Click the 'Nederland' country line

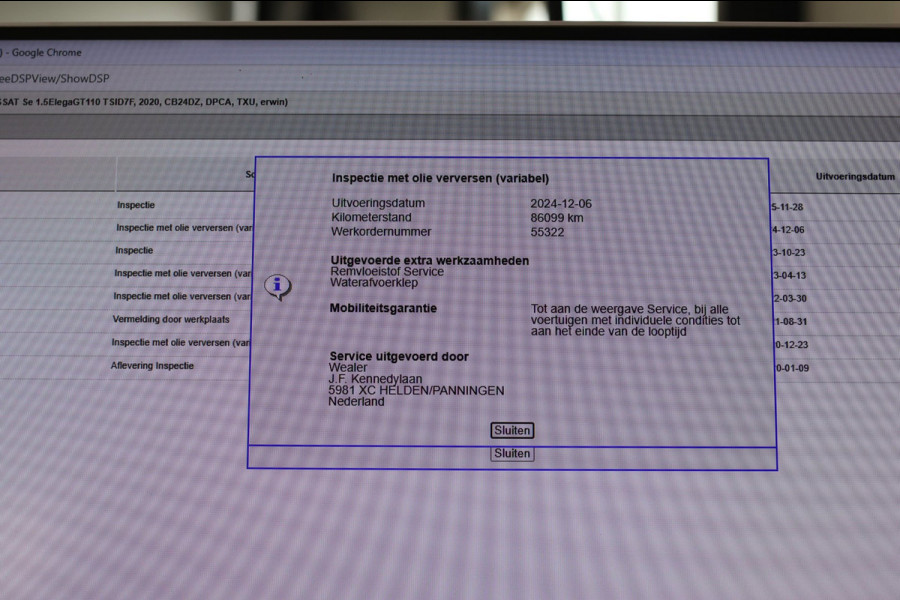tap(356, 402)
